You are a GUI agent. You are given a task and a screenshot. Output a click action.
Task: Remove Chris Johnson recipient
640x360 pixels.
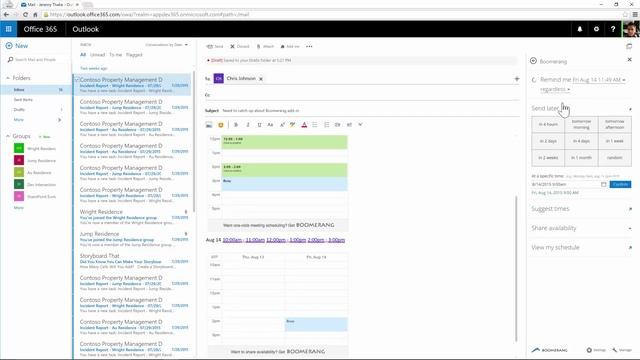pos(261,79)
